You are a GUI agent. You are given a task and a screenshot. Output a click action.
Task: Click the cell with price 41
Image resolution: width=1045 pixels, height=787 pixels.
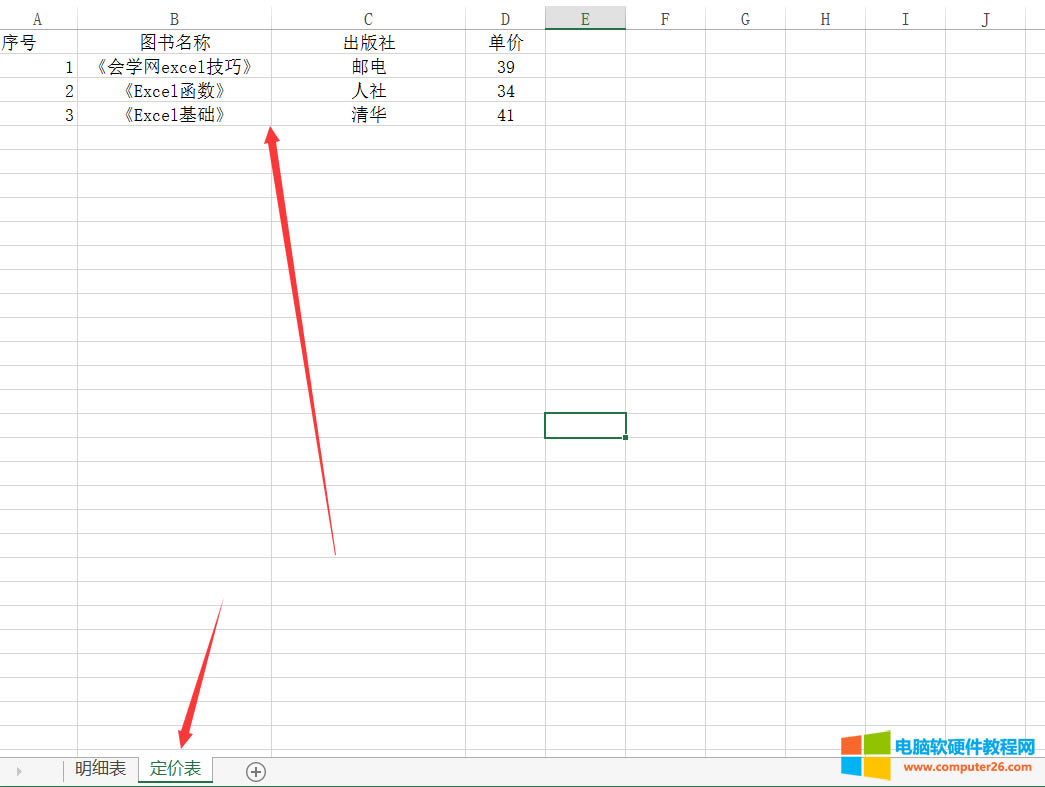click(505, 114)
